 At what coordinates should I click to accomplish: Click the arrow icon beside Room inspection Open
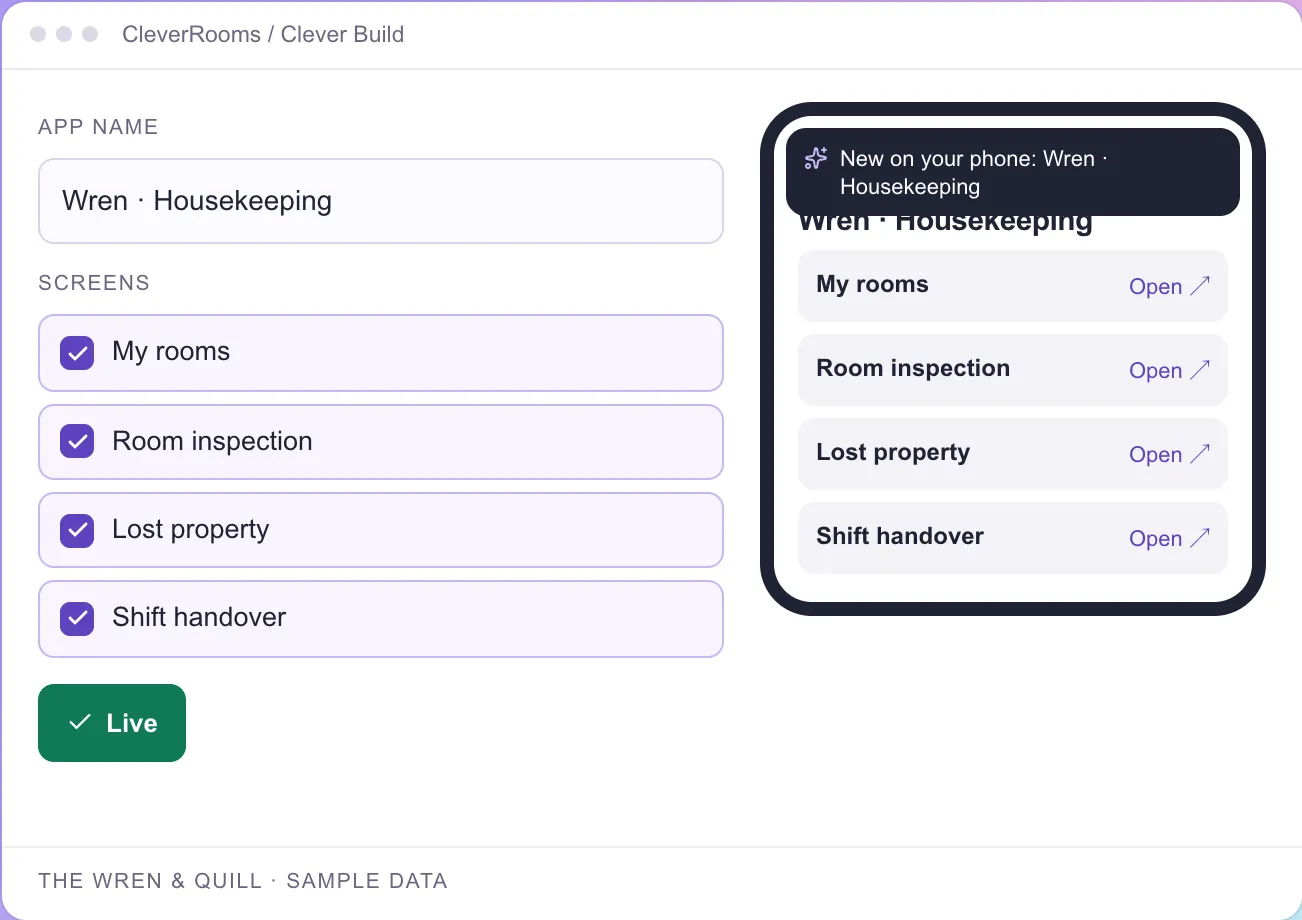click(1200, 370)
